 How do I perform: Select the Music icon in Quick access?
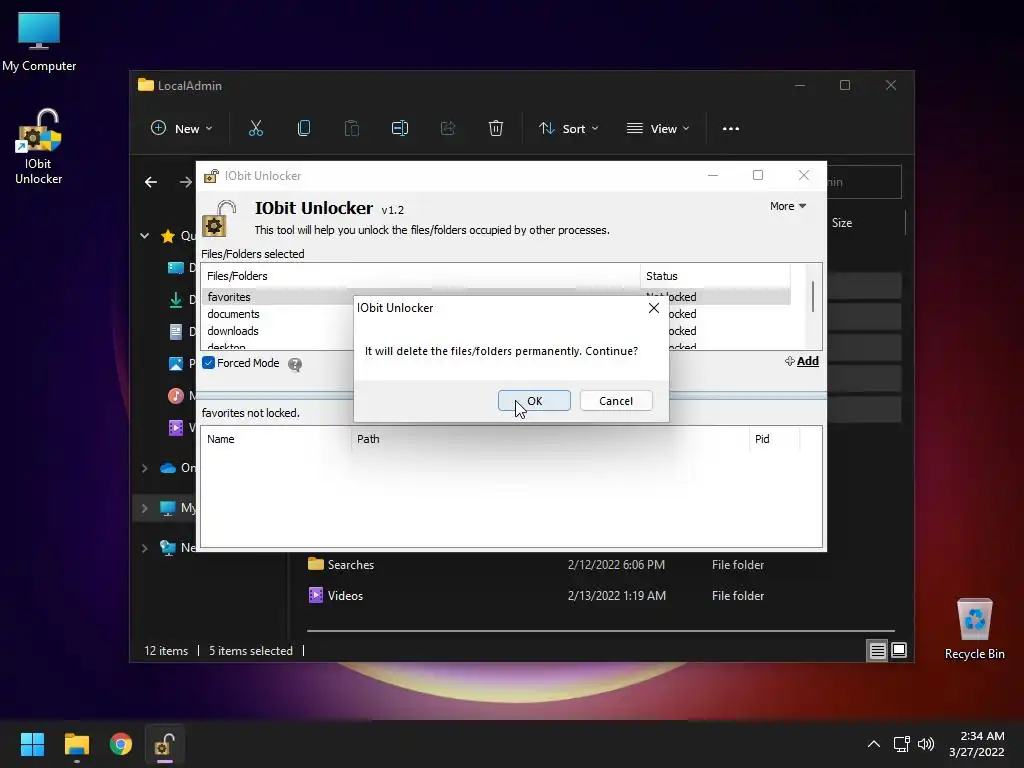pyautogui.click(x=176, y=396)
